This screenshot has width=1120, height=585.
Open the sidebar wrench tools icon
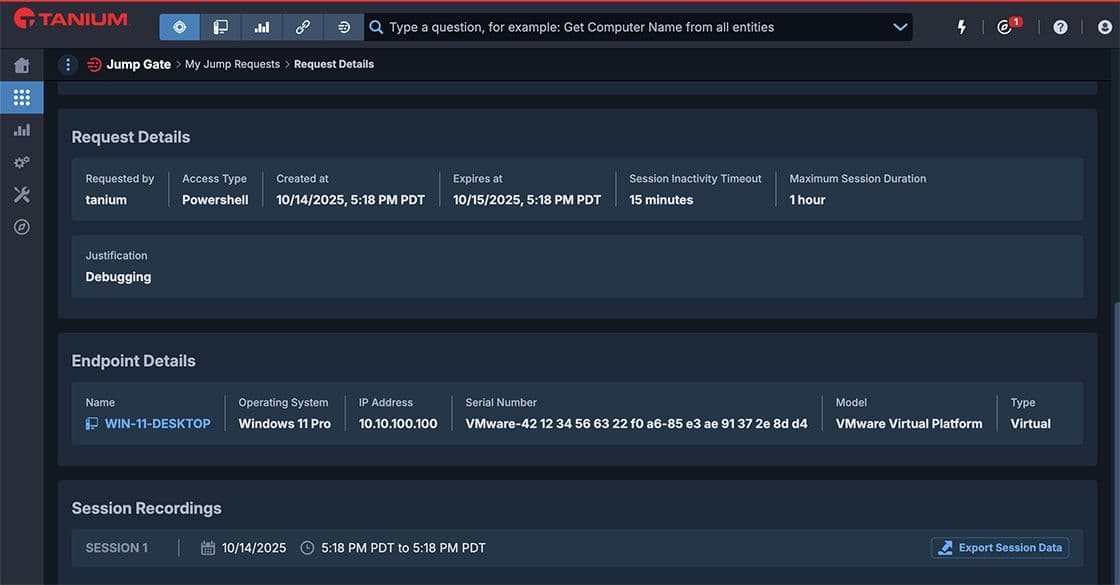click(21, 194)
